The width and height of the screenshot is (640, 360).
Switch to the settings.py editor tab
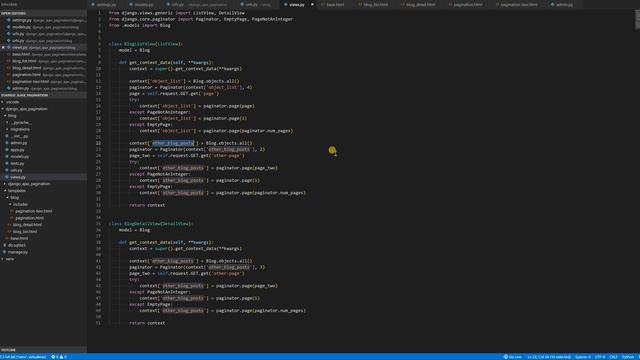pos(106,4)
